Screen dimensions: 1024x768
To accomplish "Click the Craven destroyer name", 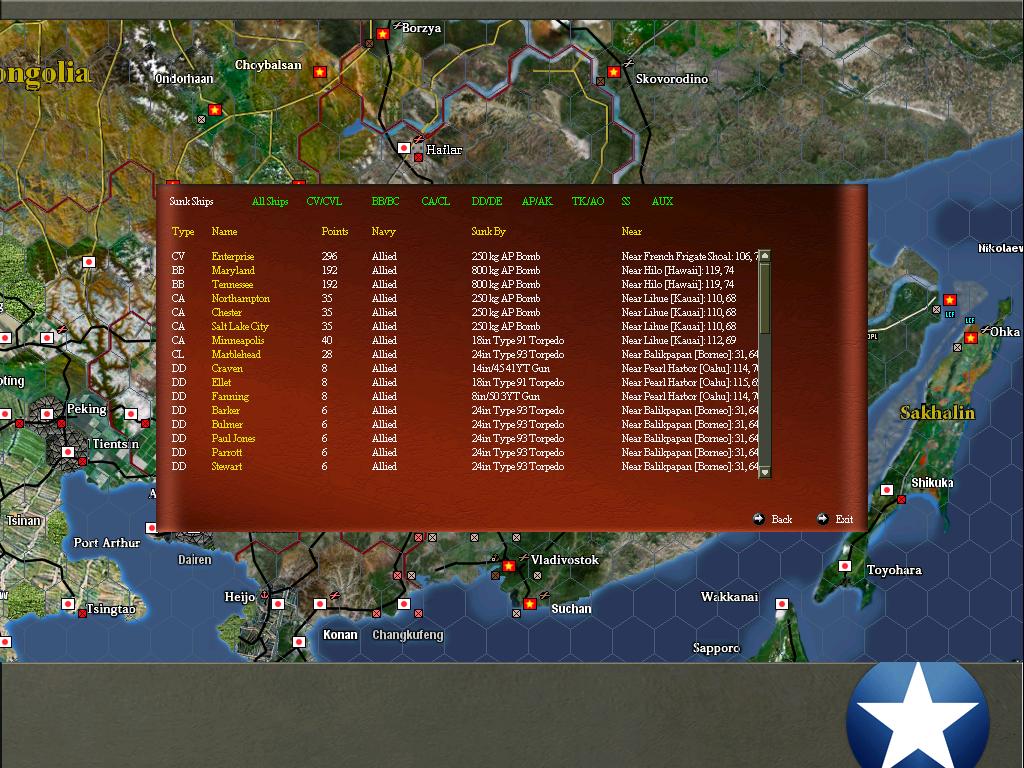I will click(227, 368).
